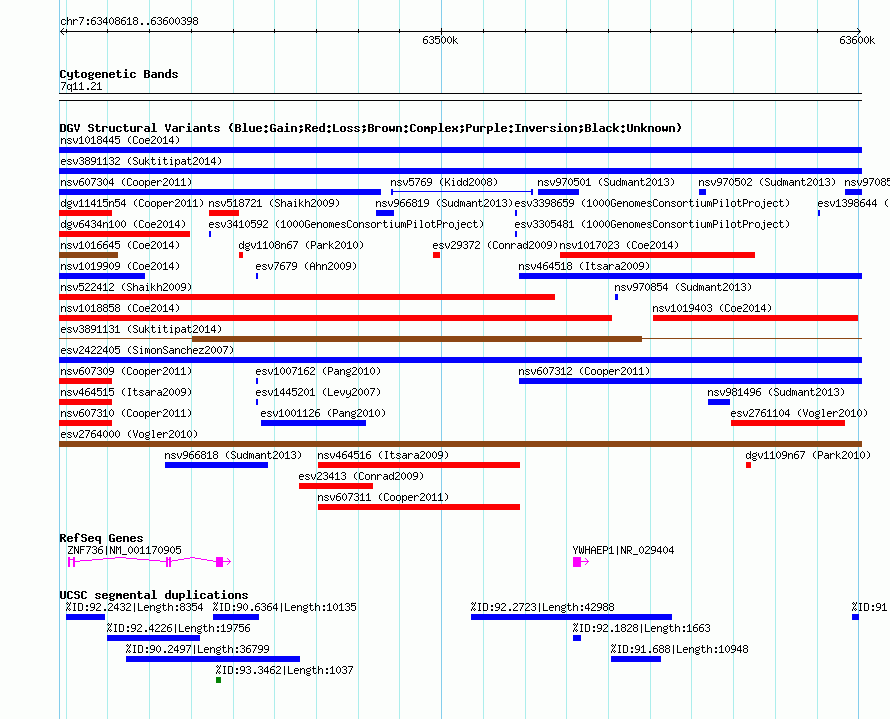Select nsv1017023 (Coe2014) loss variant

pos(657,255)
